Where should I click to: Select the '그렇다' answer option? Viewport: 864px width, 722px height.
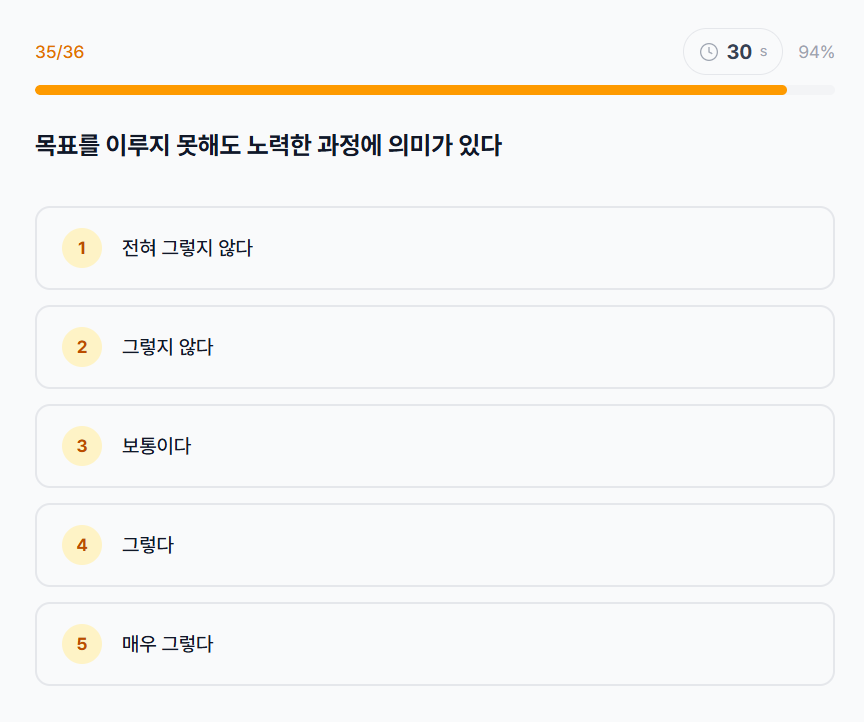(x=435, y=545)
